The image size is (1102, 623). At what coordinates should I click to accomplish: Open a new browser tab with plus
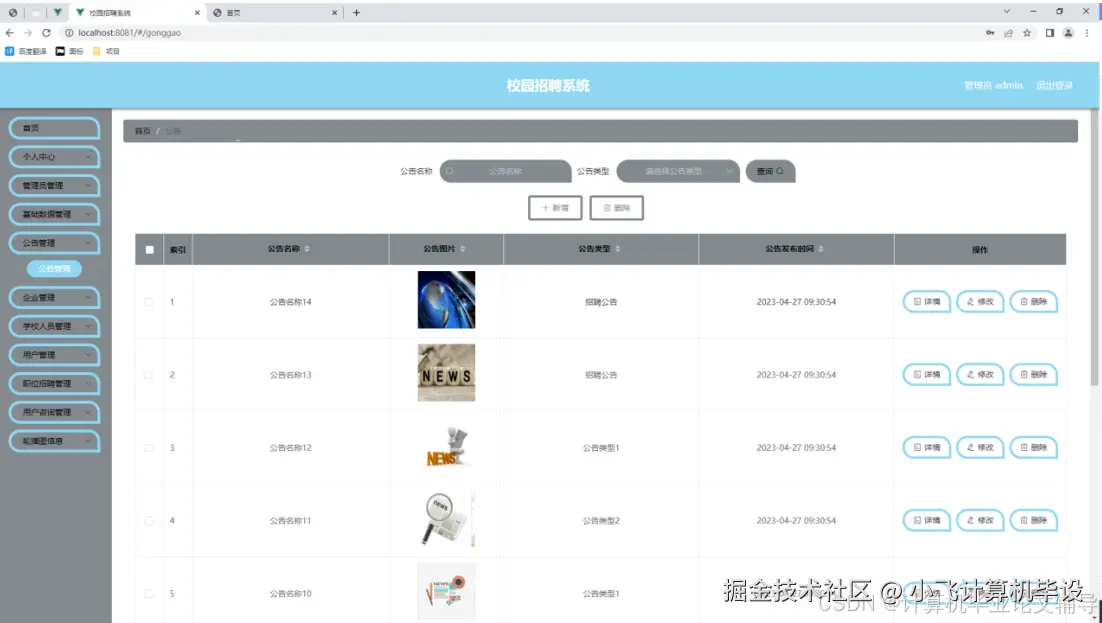click(356, 13)
